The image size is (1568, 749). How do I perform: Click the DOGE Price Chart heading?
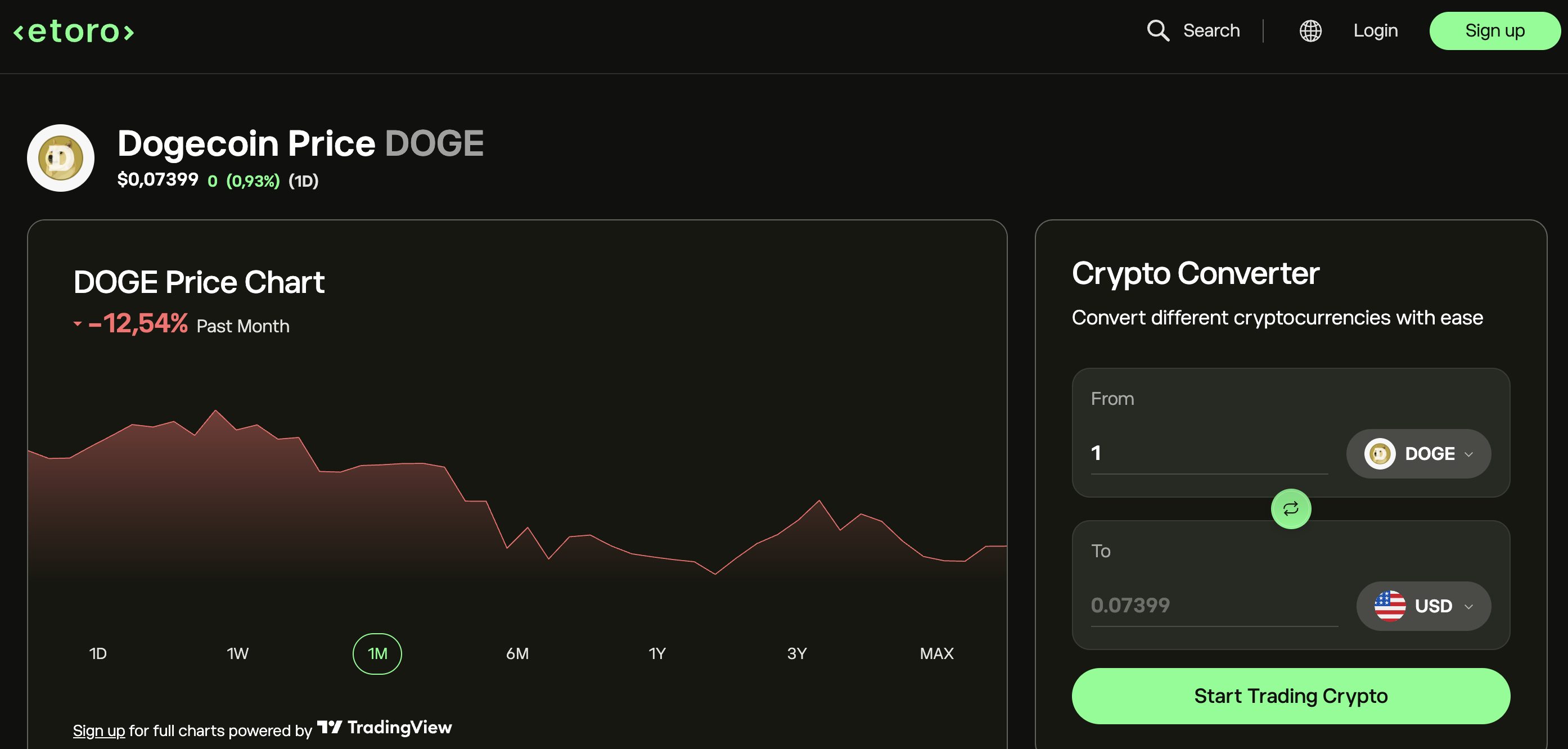click(199, 282)
